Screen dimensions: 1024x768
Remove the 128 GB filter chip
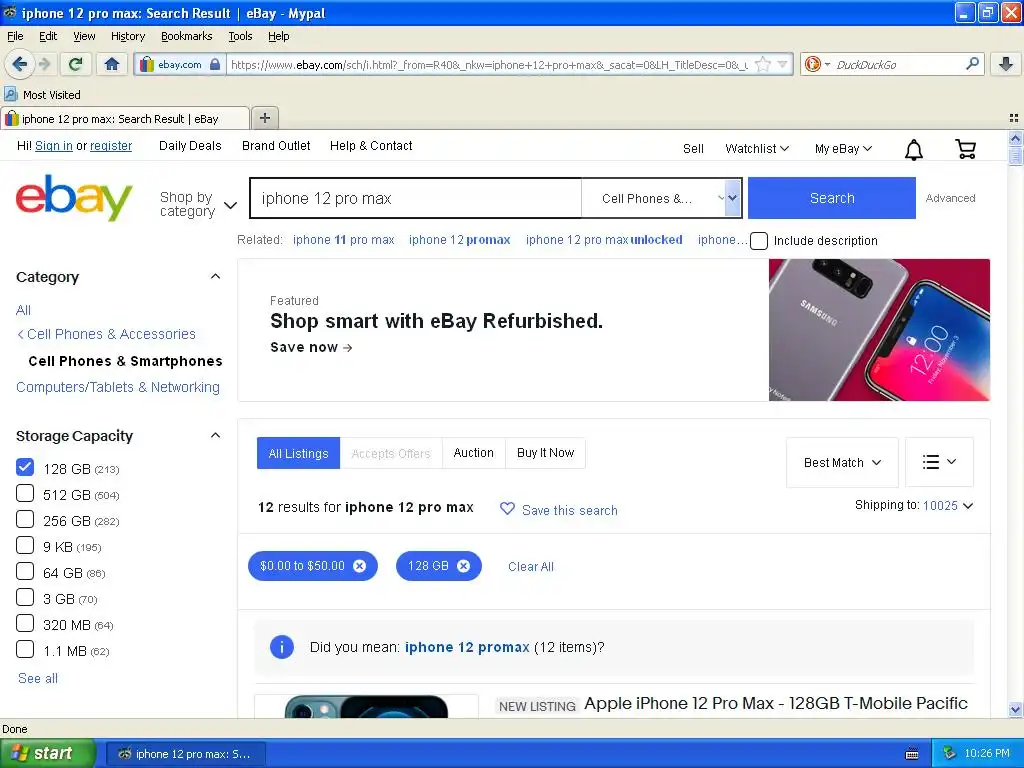(x=463, y=566)
